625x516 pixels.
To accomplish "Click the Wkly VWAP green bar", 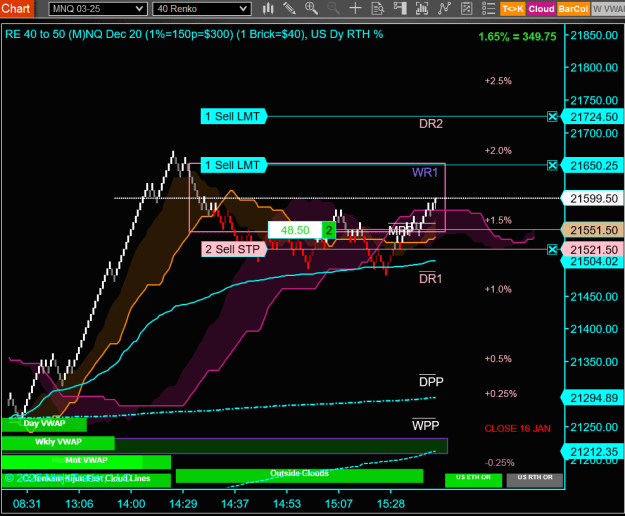I will [58, 443].
